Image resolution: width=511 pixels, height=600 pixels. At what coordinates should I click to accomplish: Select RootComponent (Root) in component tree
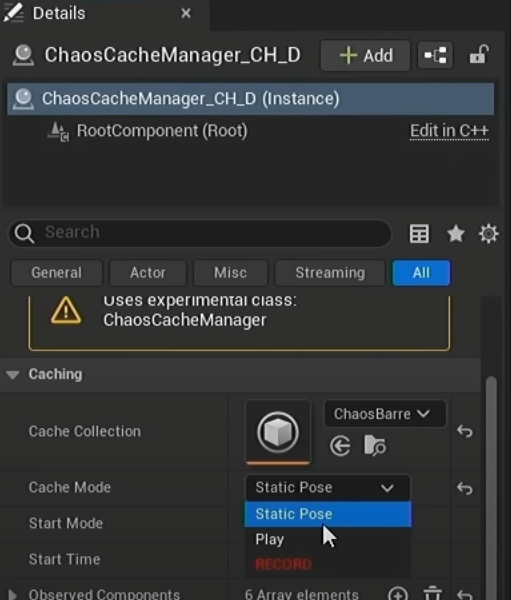[162, 131]
